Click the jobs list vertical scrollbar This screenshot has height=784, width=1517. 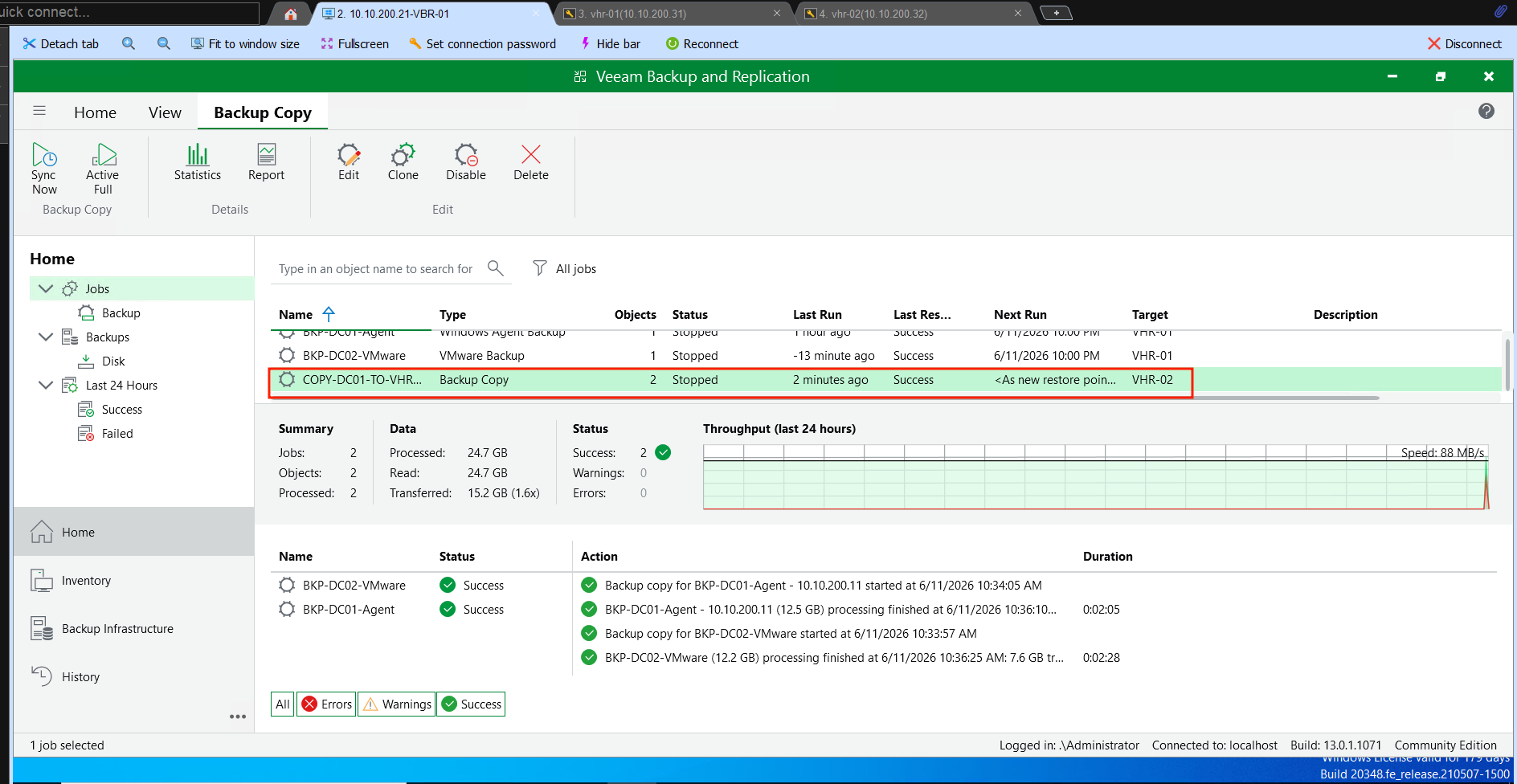1507,365
